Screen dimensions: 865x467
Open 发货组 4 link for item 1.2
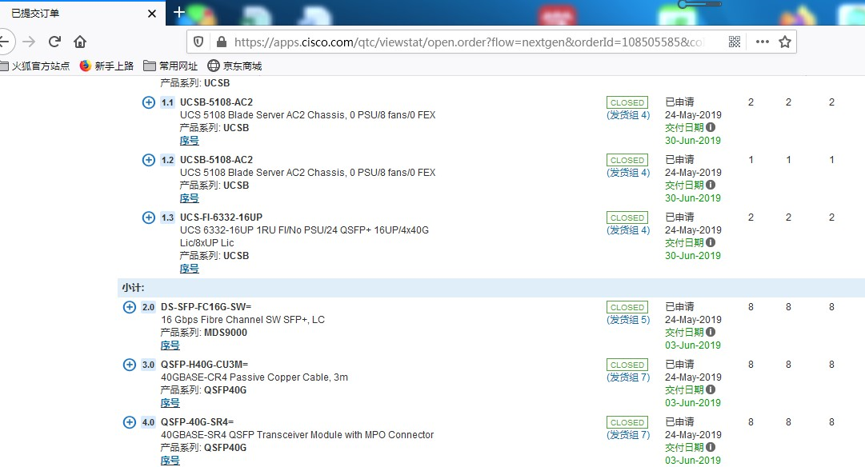(628, 173)
